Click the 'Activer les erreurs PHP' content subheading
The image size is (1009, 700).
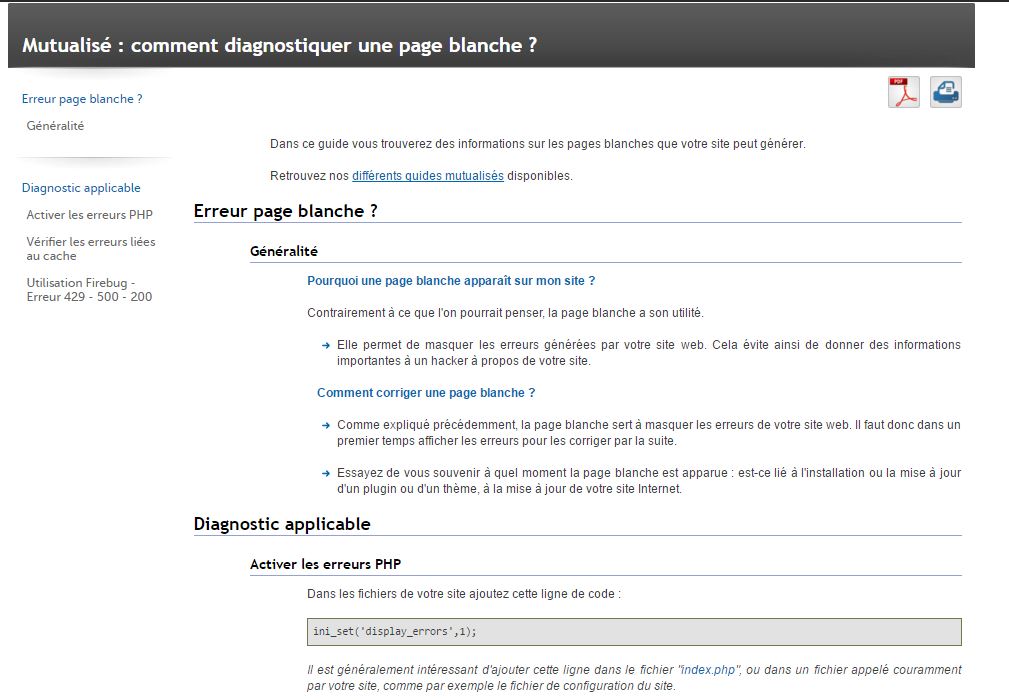(326, 564)
